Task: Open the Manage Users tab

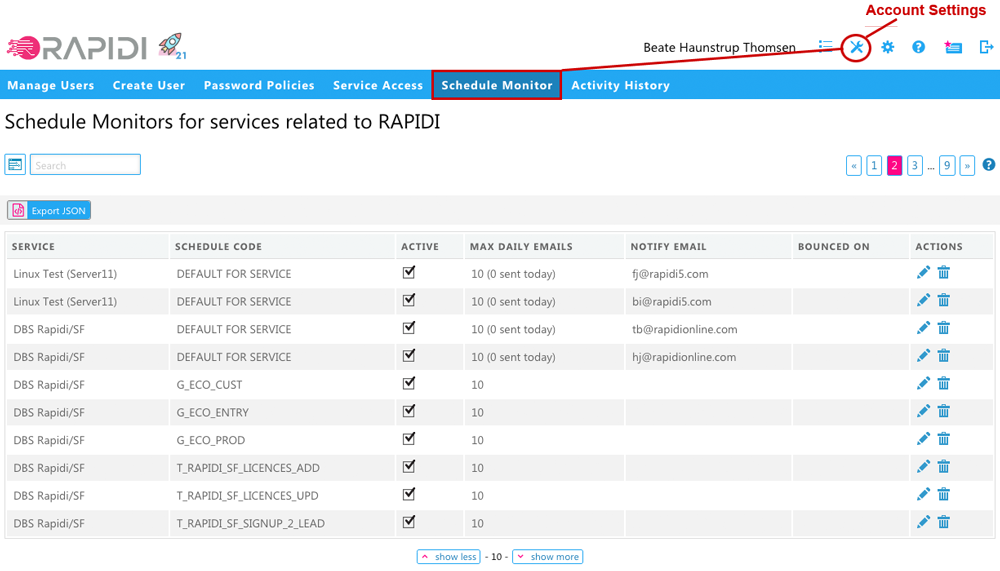Action: (x=51, y=85)
